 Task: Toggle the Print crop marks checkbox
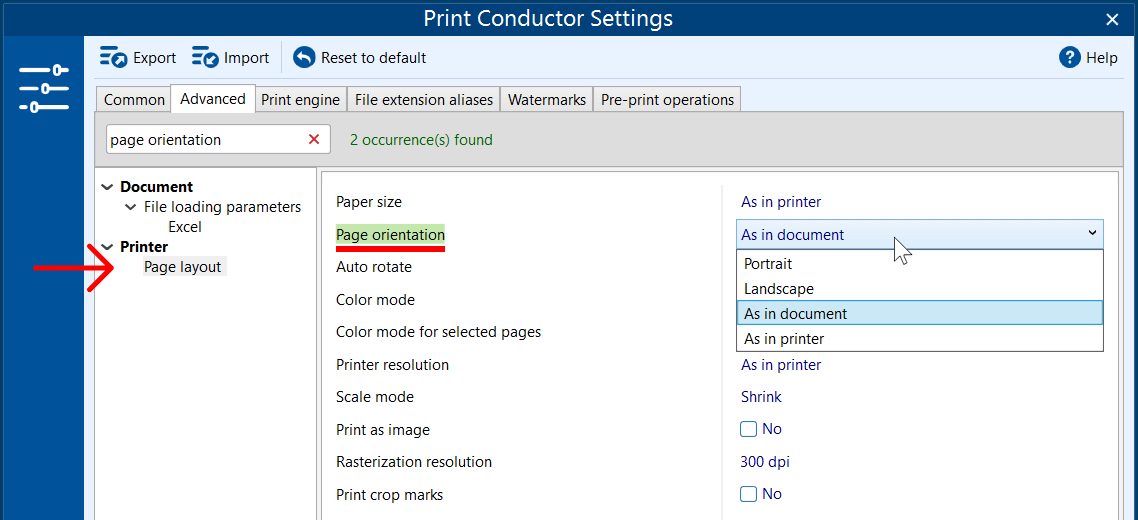pos(748,494)
